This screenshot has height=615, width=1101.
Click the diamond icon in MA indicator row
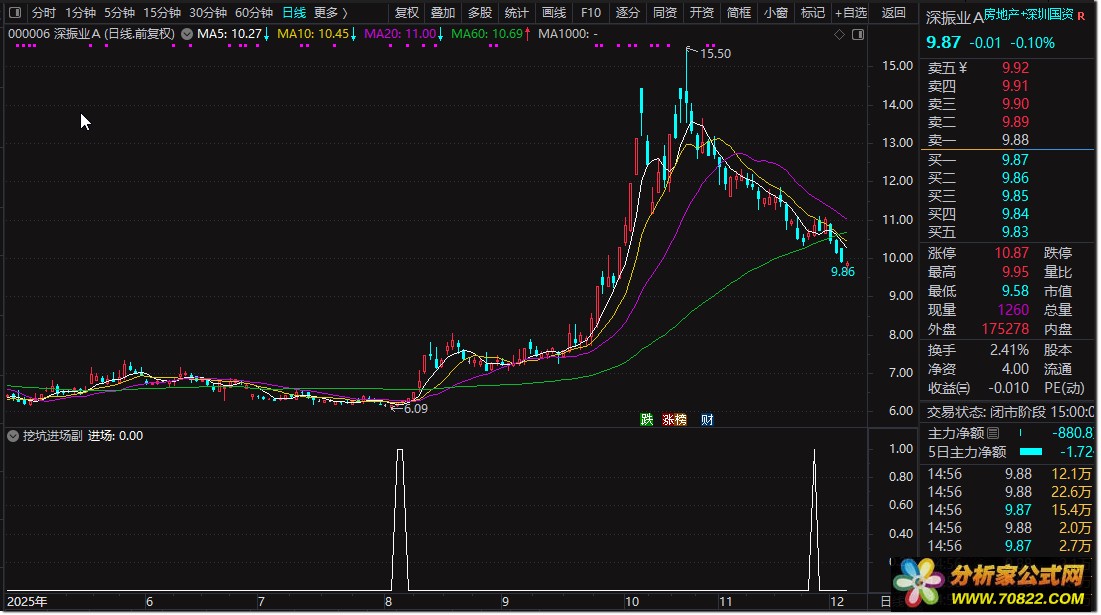point(839,34)
